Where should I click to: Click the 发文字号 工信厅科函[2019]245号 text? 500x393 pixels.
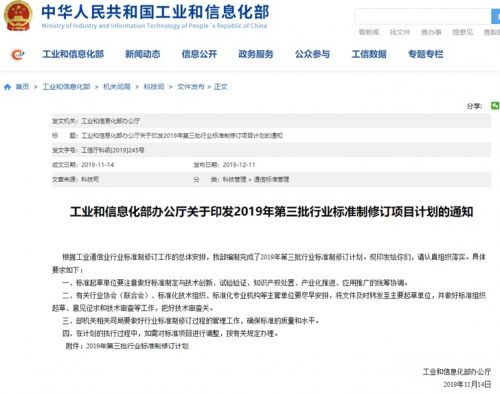[x=98, y=150]
